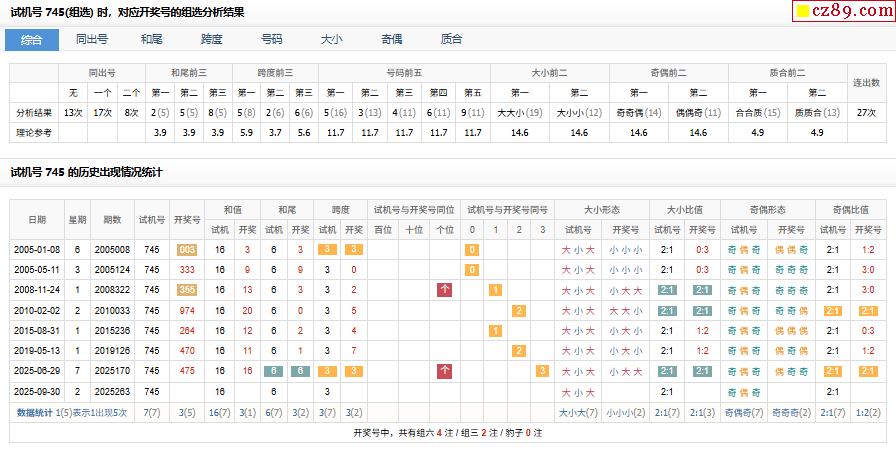This screenshot has width=896, height=450.
Task: Click the red up-arrow in the 2025-06-29 row
Action: tap(445, 371)
